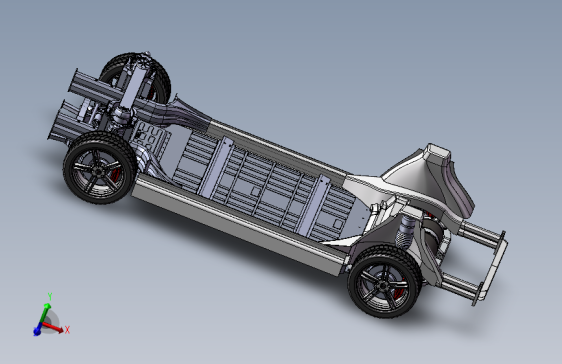Select the wheel beside the bumper crossbeam
The width and height of the screenshot is (562, 364).
pos(384,282)
